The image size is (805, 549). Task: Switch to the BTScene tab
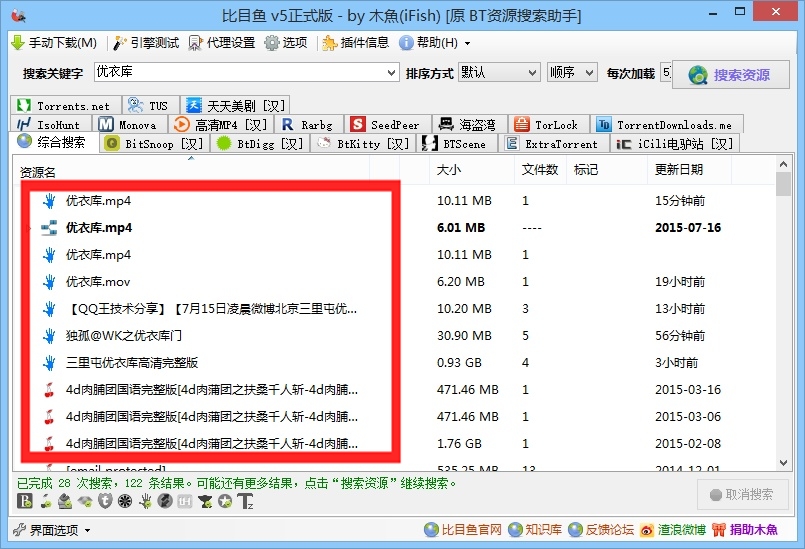(456, 144)
